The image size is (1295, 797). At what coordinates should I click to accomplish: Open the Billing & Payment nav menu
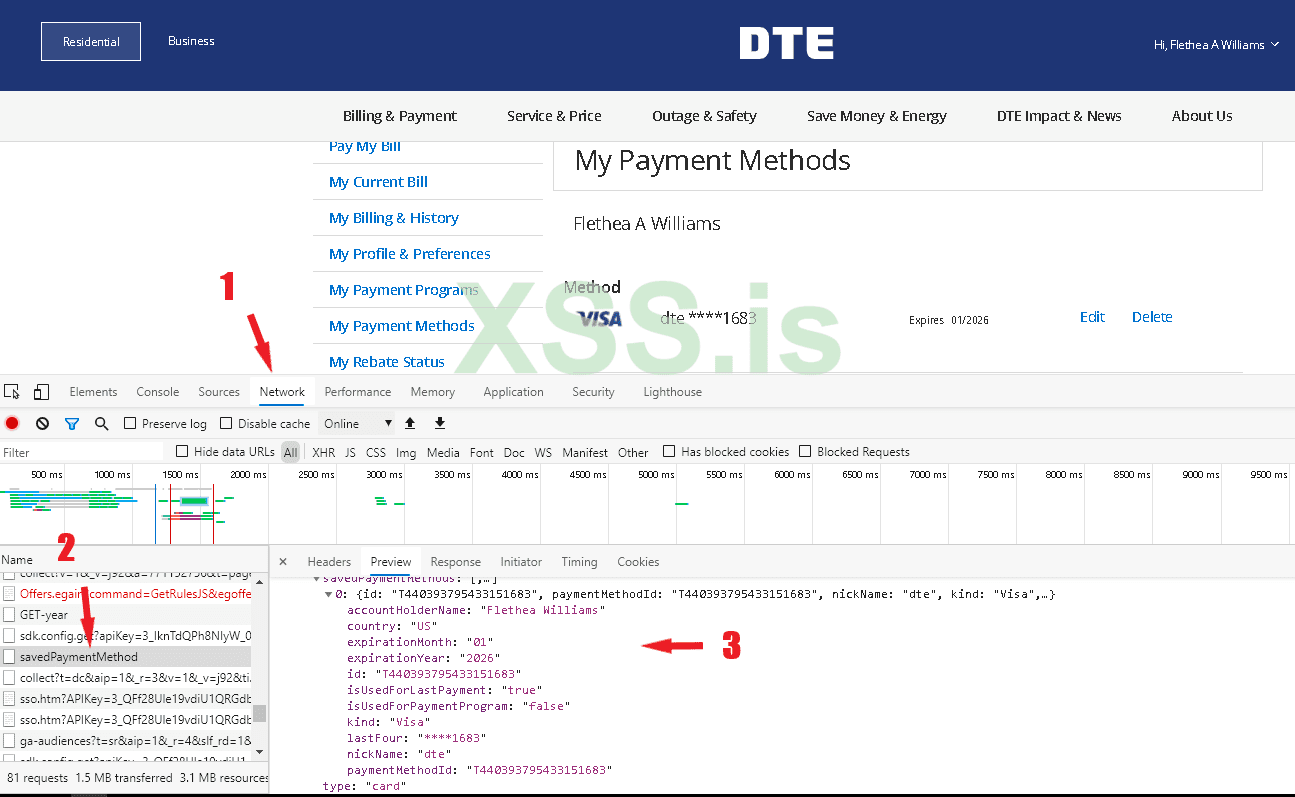400,116
